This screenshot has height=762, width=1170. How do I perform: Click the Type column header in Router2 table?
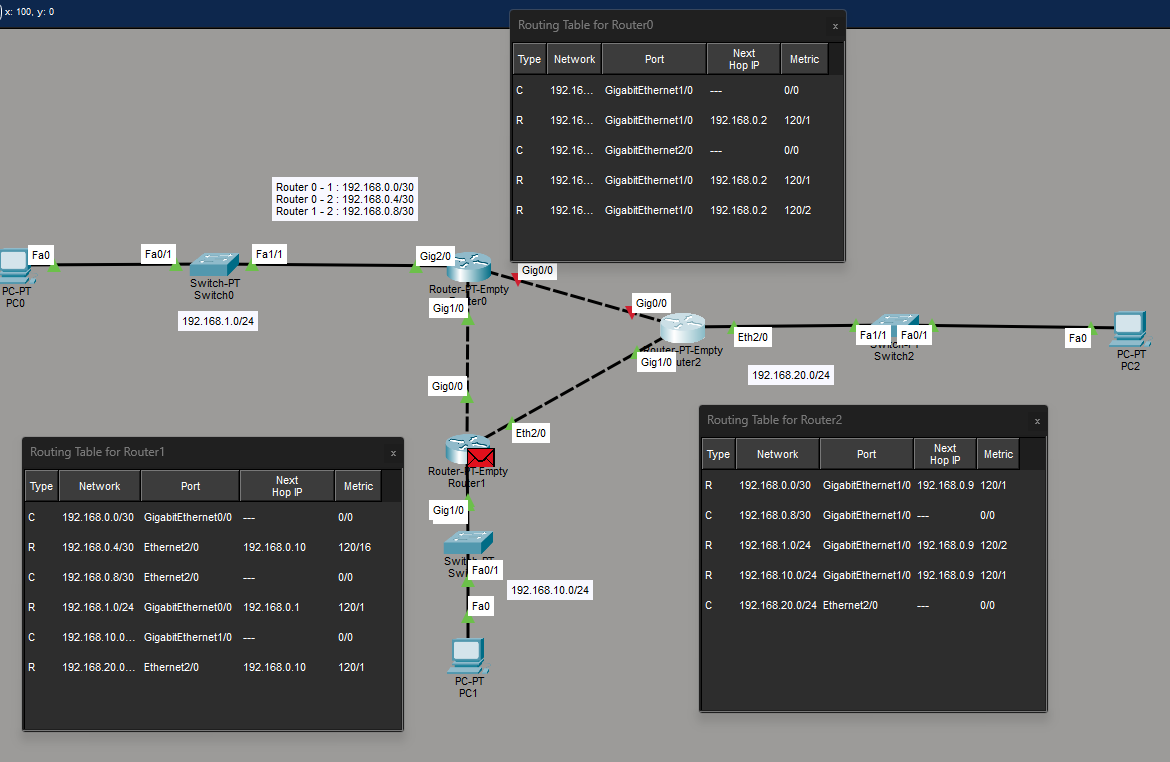(718, 454)
